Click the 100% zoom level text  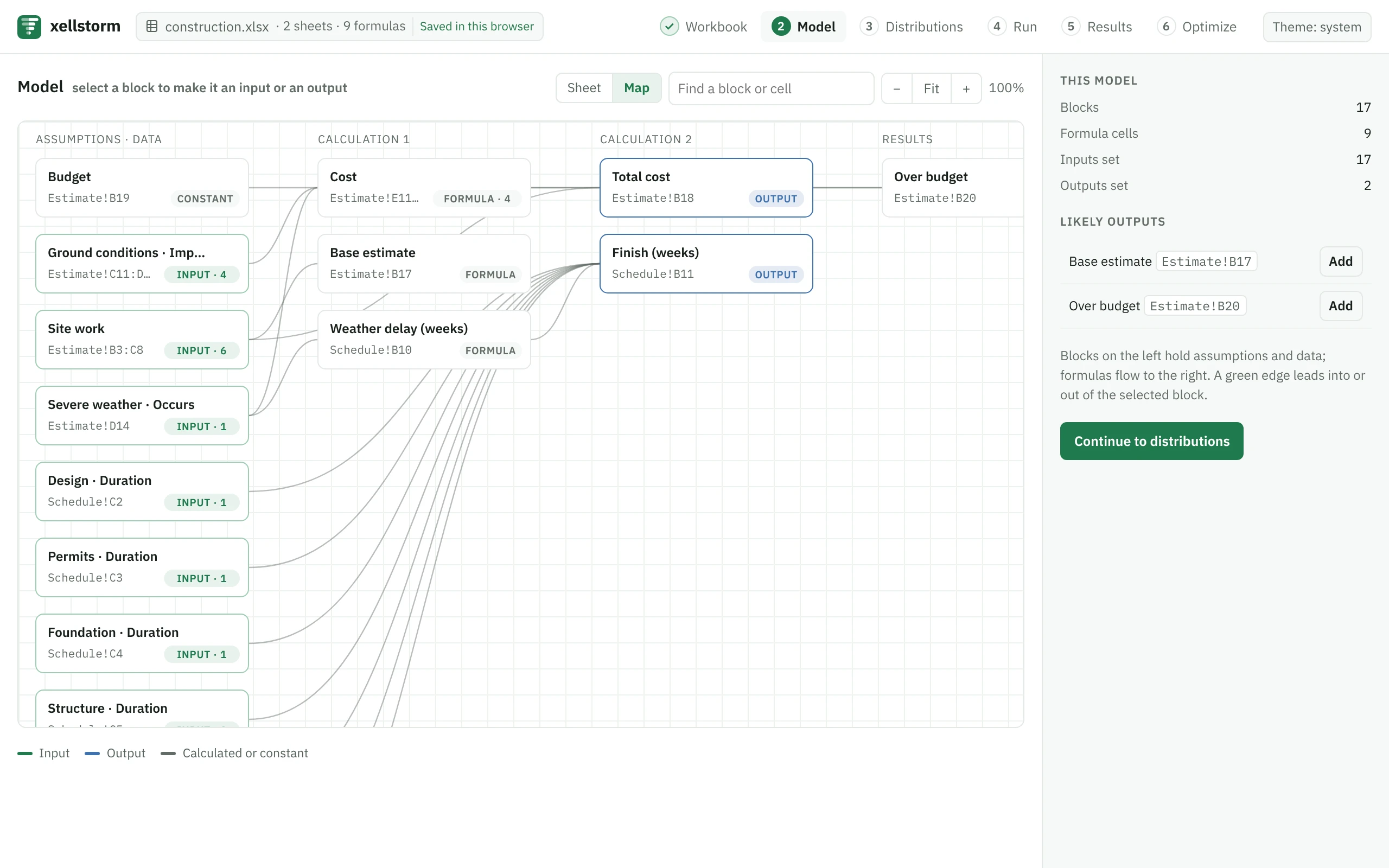click(x=1006, y=88)
